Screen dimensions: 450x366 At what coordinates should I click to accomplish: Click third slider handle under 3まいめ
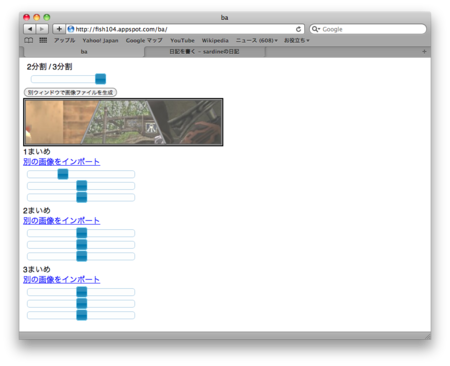click(82, 315)
